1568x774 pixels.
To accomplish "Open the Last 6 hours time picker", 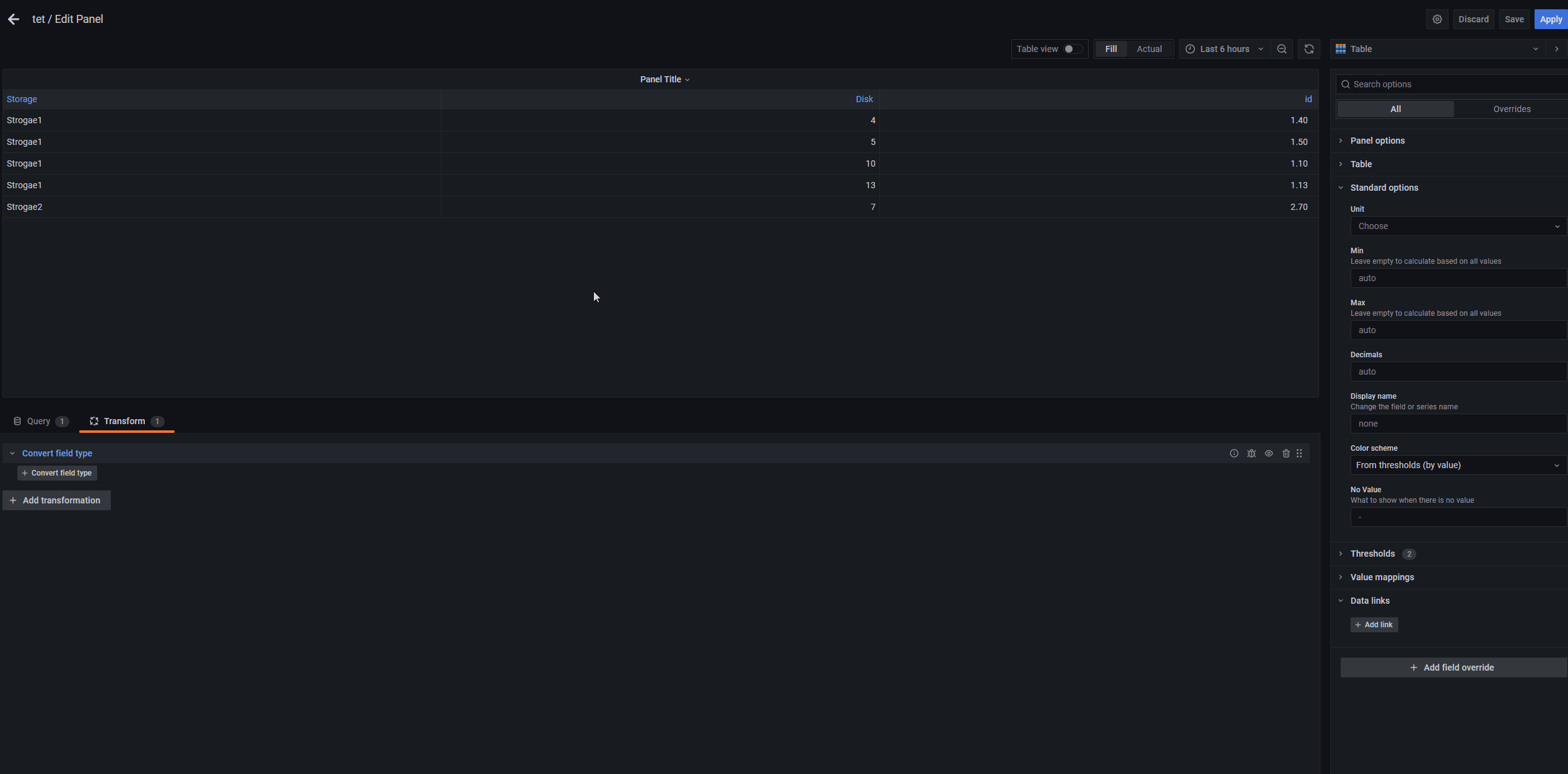I will click(1225, 49).
